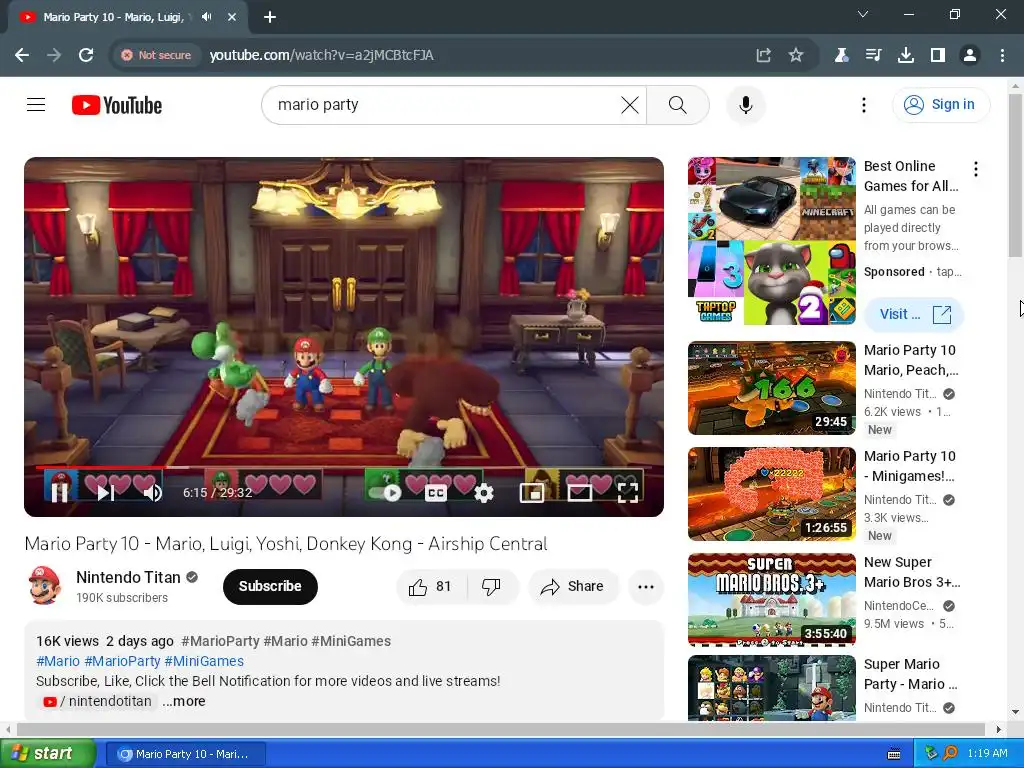Image resolution: width=1024 pixels, height=768 pixels.
Task: Click the Sign in button
Action: click(x=940, y=104)
